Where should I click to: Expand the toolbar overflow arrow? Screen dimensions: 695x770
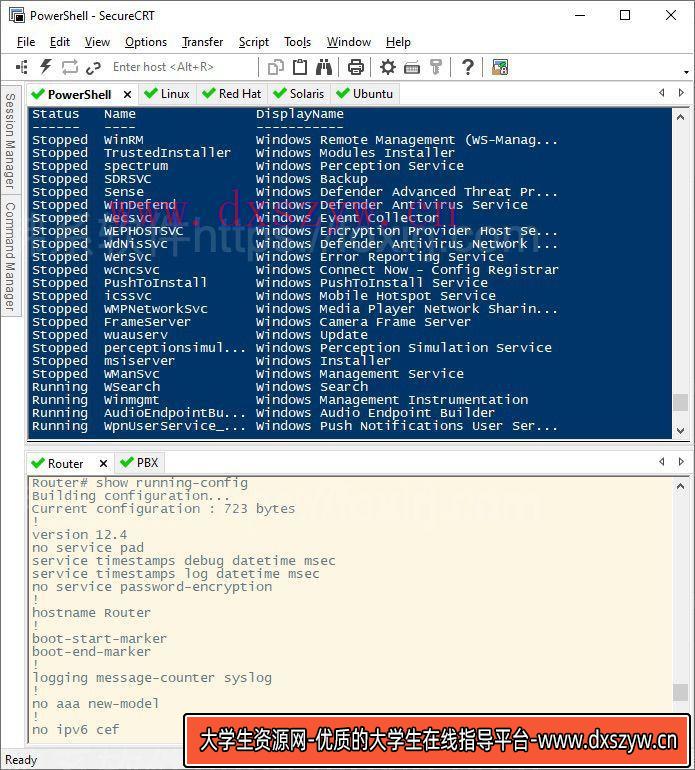[686, 72]
